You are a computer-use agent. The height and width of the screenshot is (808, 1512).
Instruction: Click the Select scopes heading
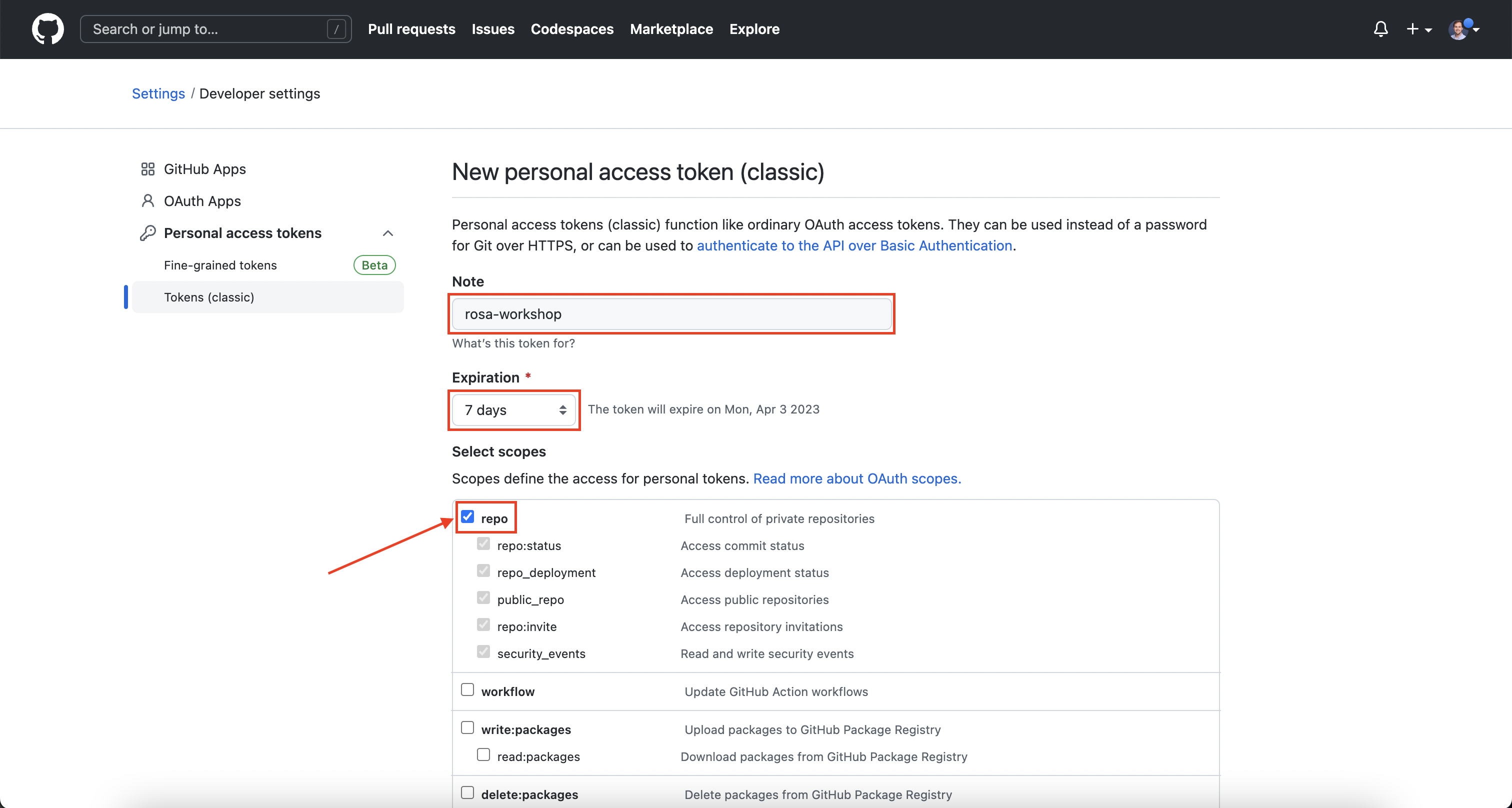(x=499, y=451)
